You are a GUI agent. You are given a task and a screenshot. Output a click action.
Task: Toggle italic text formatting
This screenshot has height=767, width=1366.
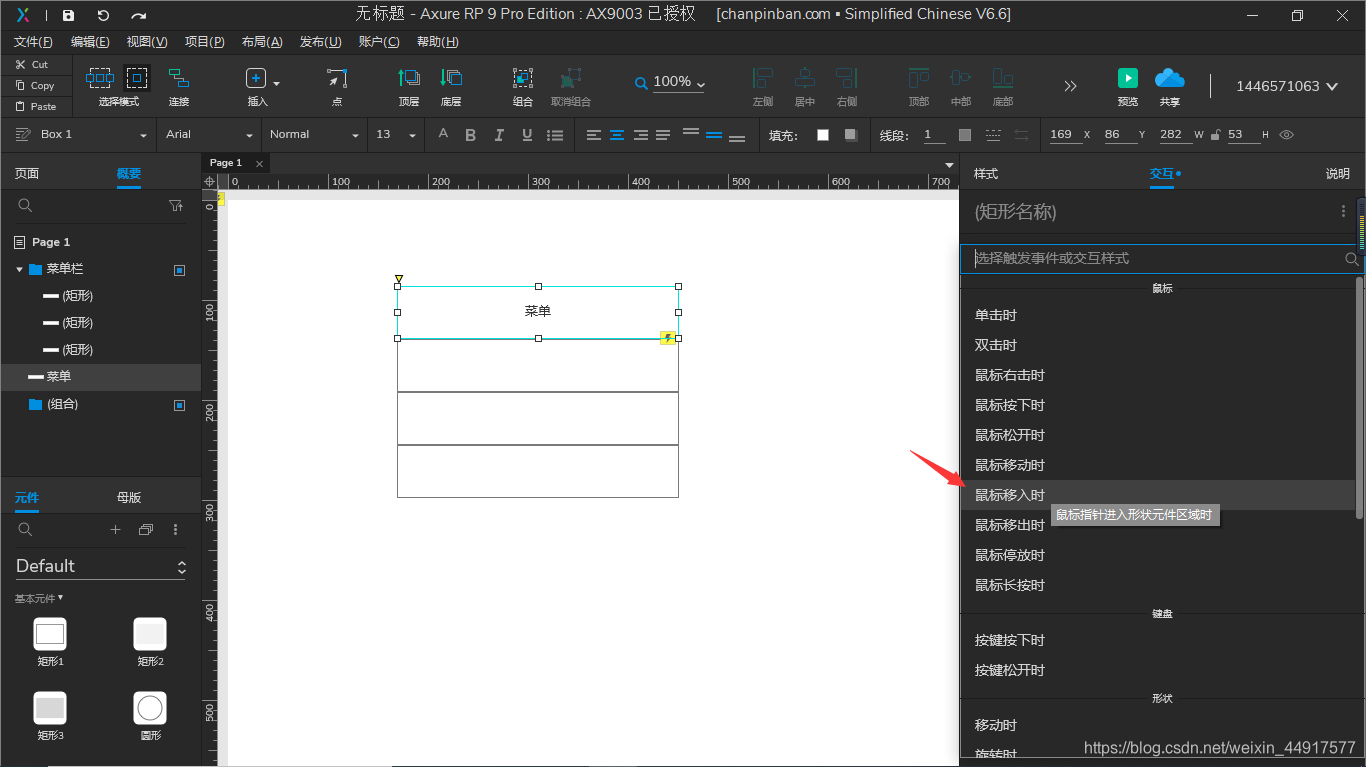pyautogui.click(x=499, y=135)
